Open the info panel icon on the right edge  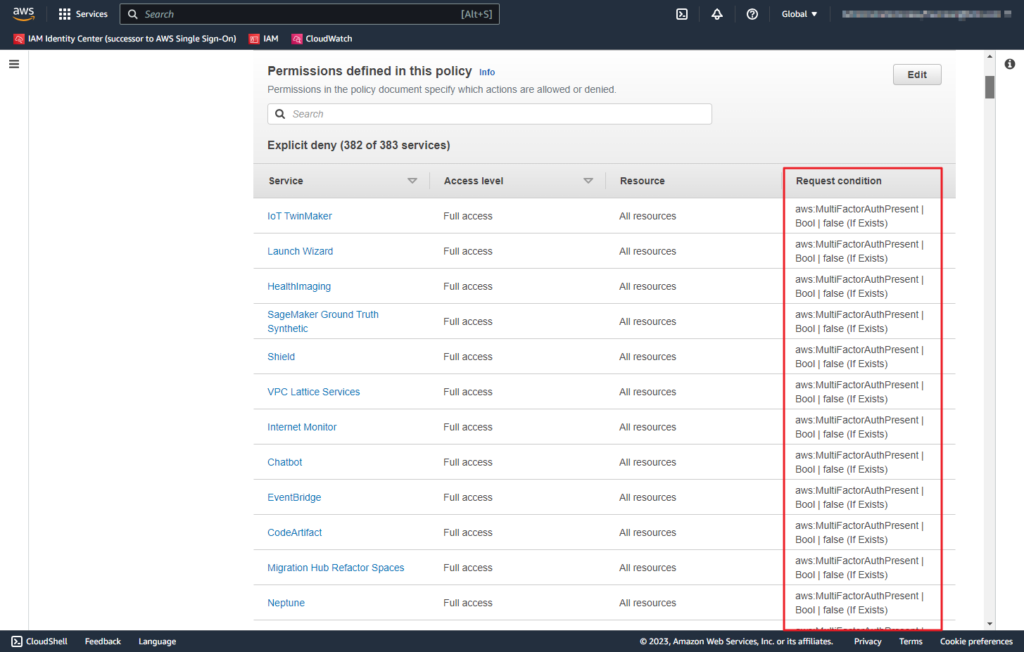point(1010,64)
